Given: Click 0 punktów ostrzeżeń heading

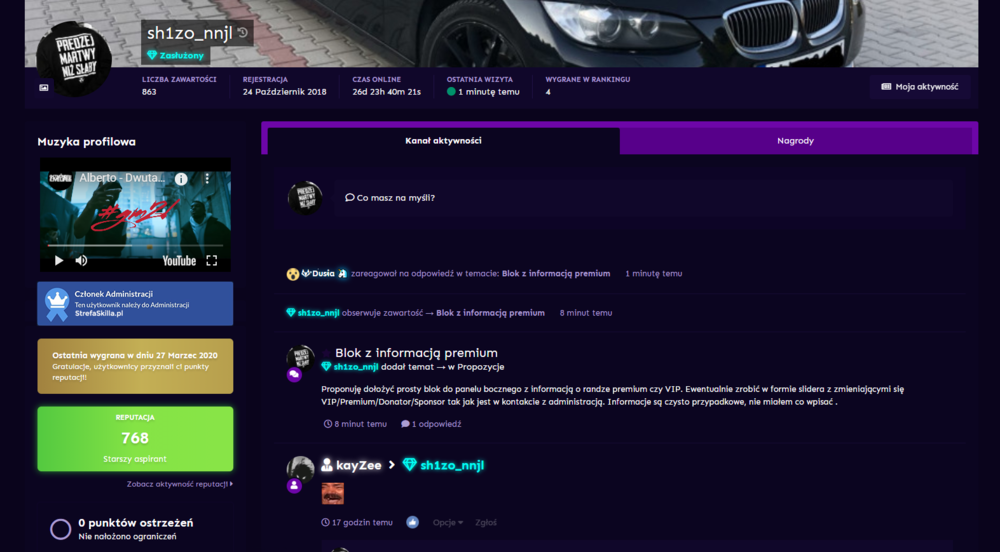Looking at the screenshot, I should coord(136,523).
